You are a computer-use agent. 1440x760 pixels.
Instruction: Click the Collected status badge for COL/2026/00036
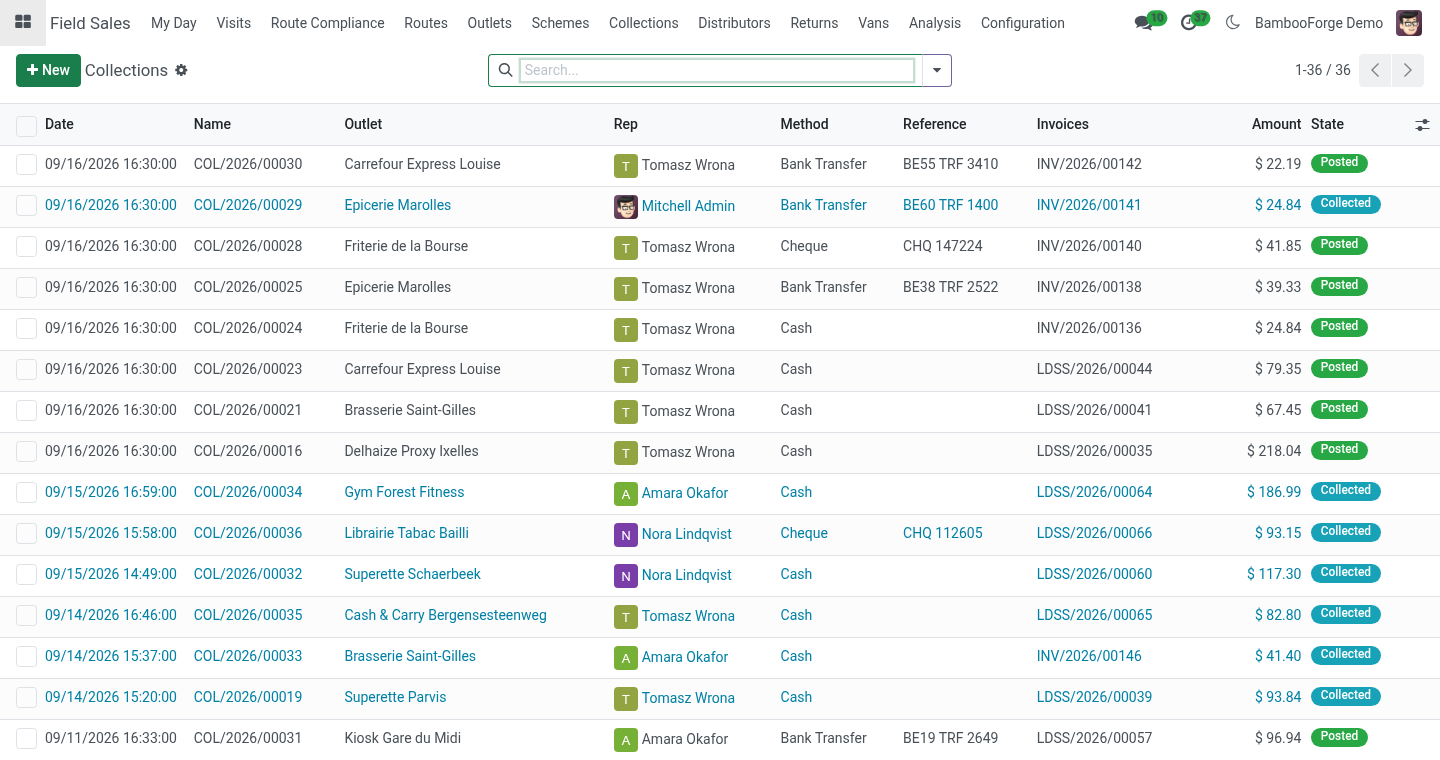click(1345, 532)
